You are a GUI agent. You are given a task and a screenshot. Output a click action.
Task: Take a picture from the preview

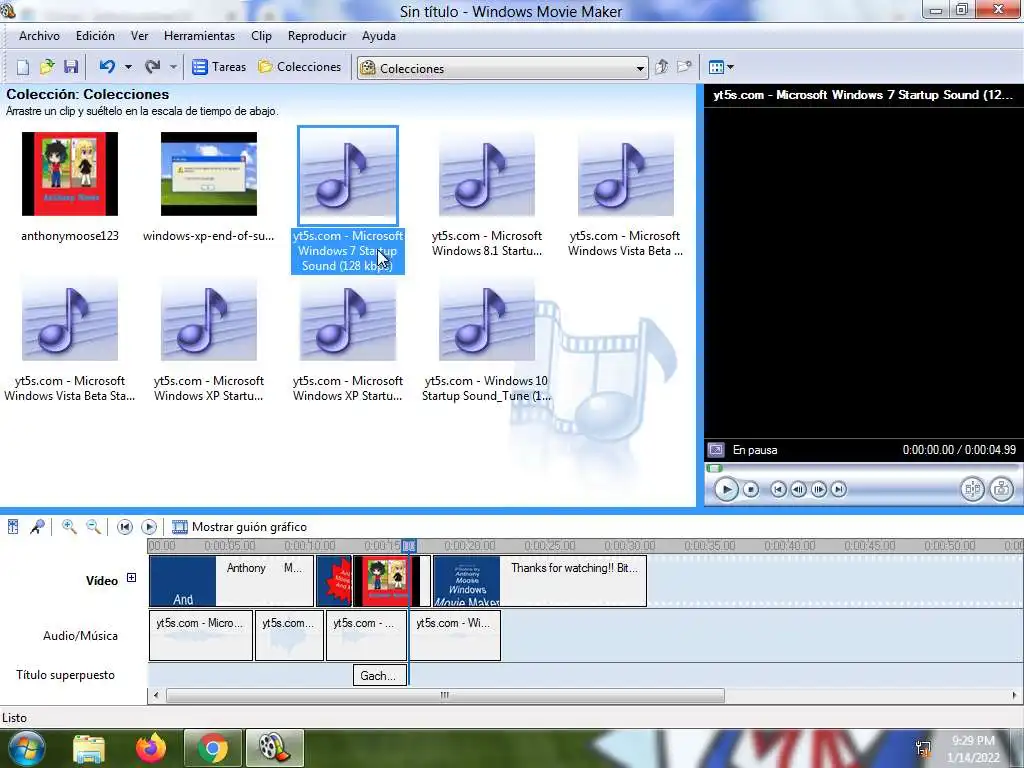tap(1001, 489)
